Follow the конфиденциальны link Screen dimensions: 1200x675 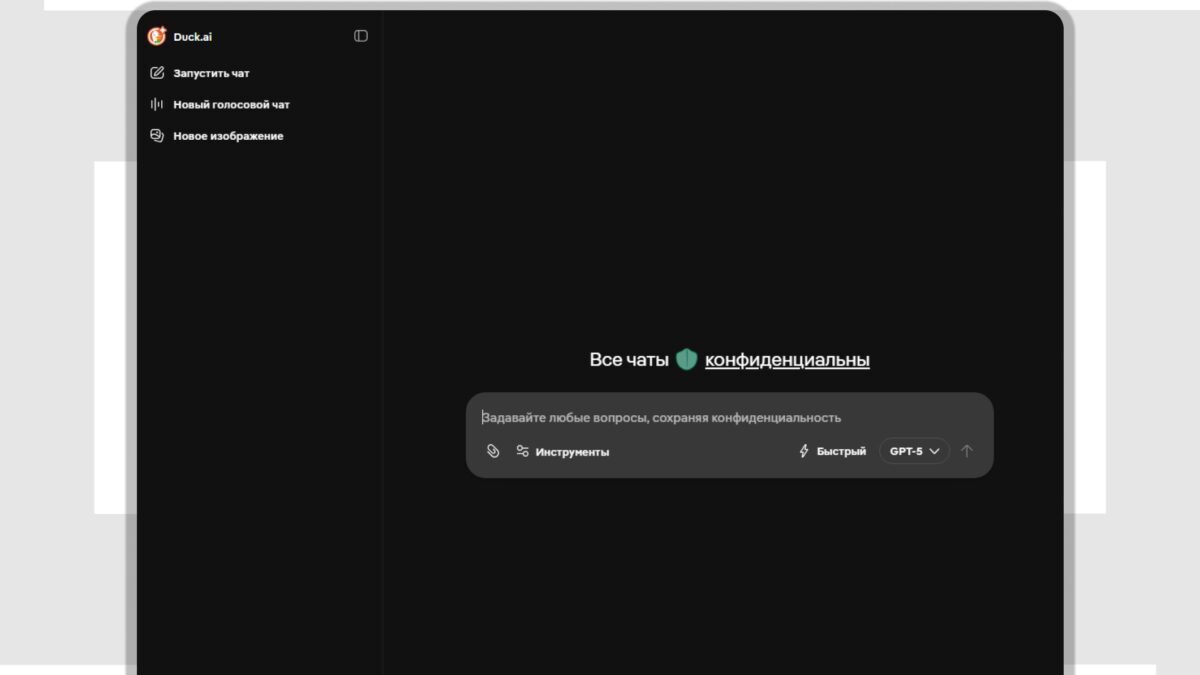pyautogui.click(x=787, y=360)
